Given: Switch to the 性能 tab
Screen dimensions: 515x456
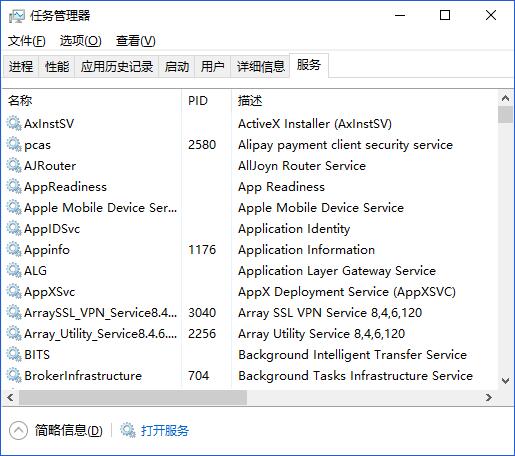Looking at the screenshot, I should (57, 67).
